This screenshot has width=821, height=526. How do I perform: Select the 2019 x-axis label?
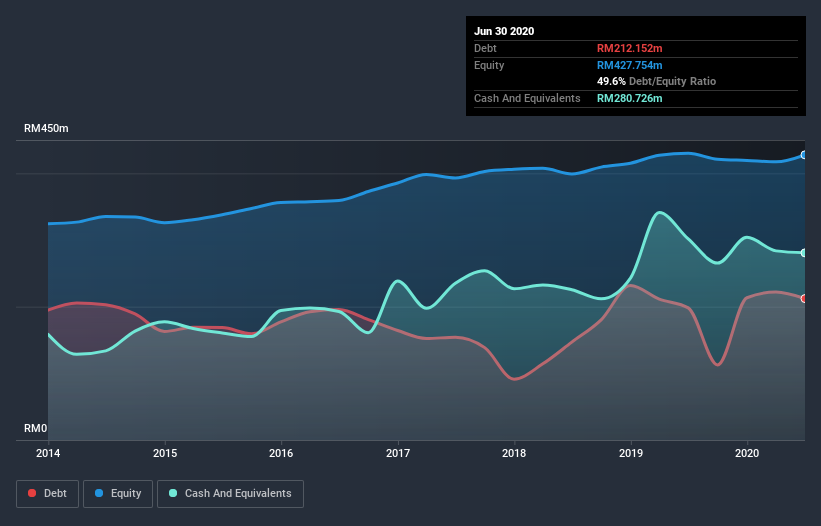pyautogui.click(x=631, y=453)
